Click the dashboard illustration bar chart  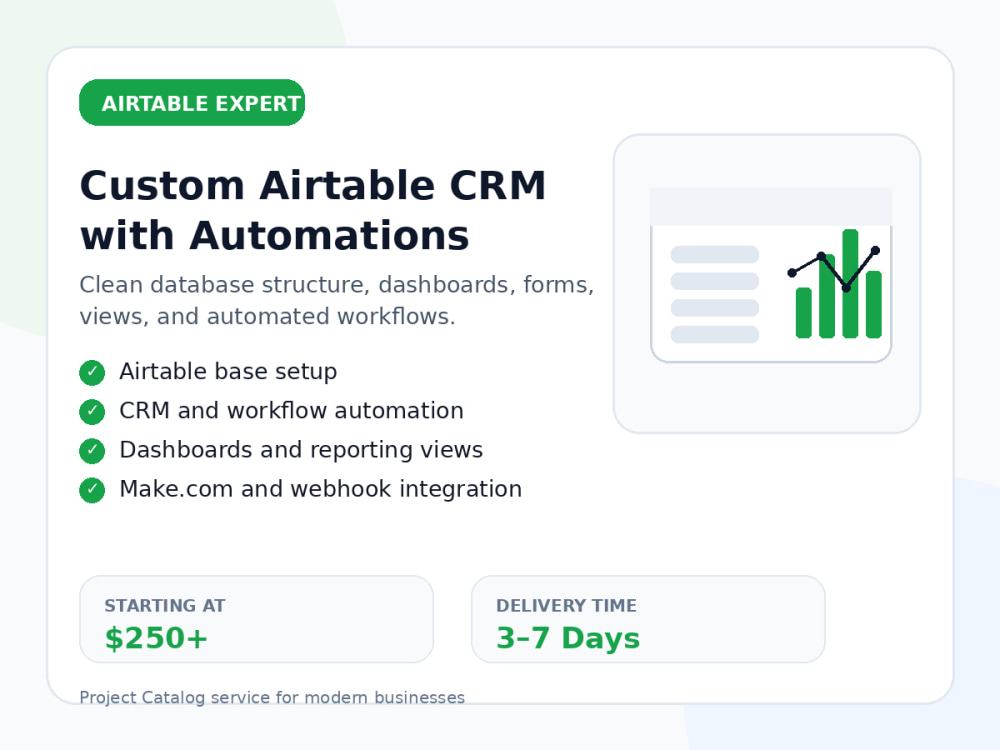pos(837,284)
